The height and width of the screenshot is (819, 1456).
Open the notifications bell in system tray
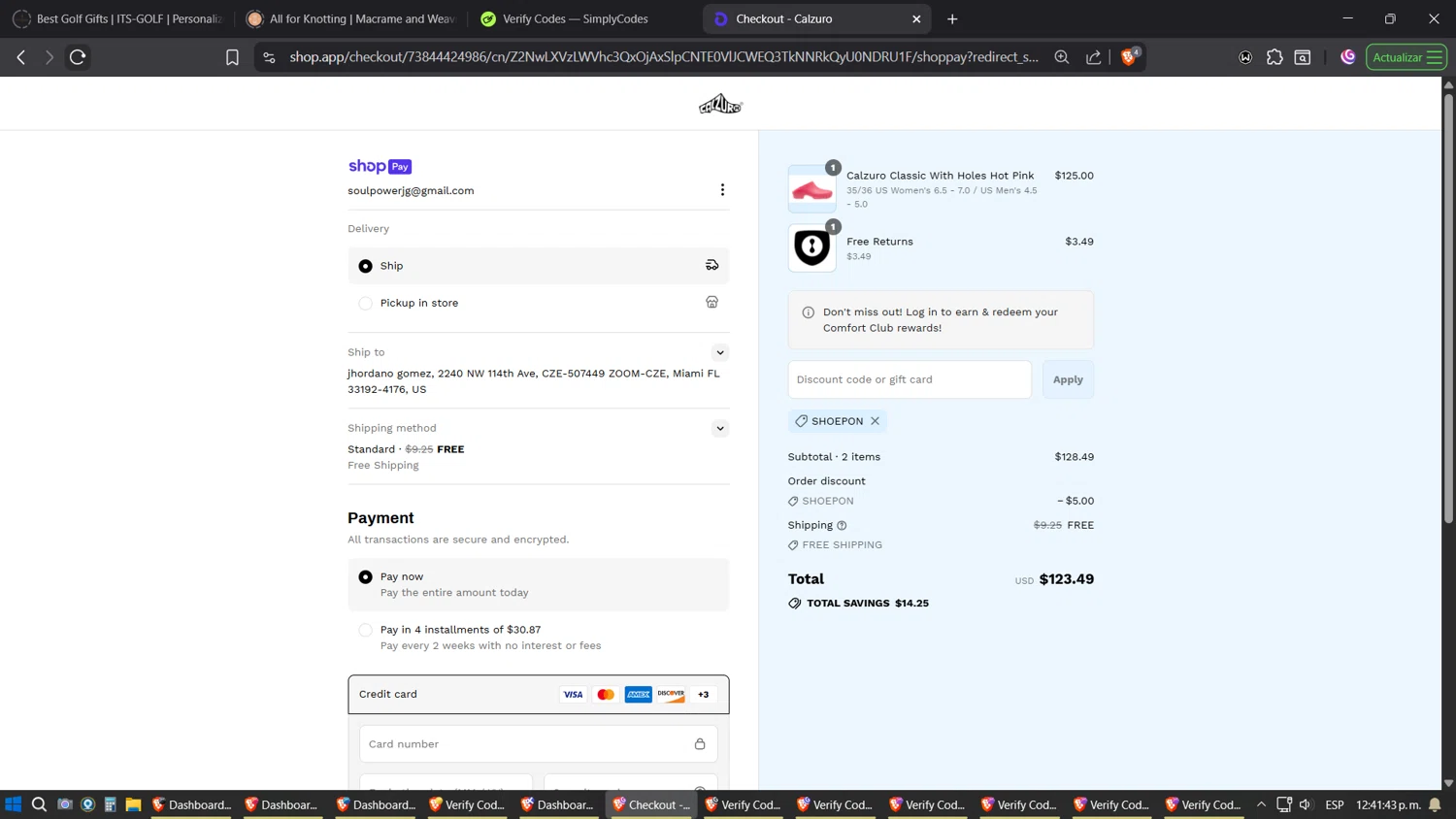(1435, 804)
